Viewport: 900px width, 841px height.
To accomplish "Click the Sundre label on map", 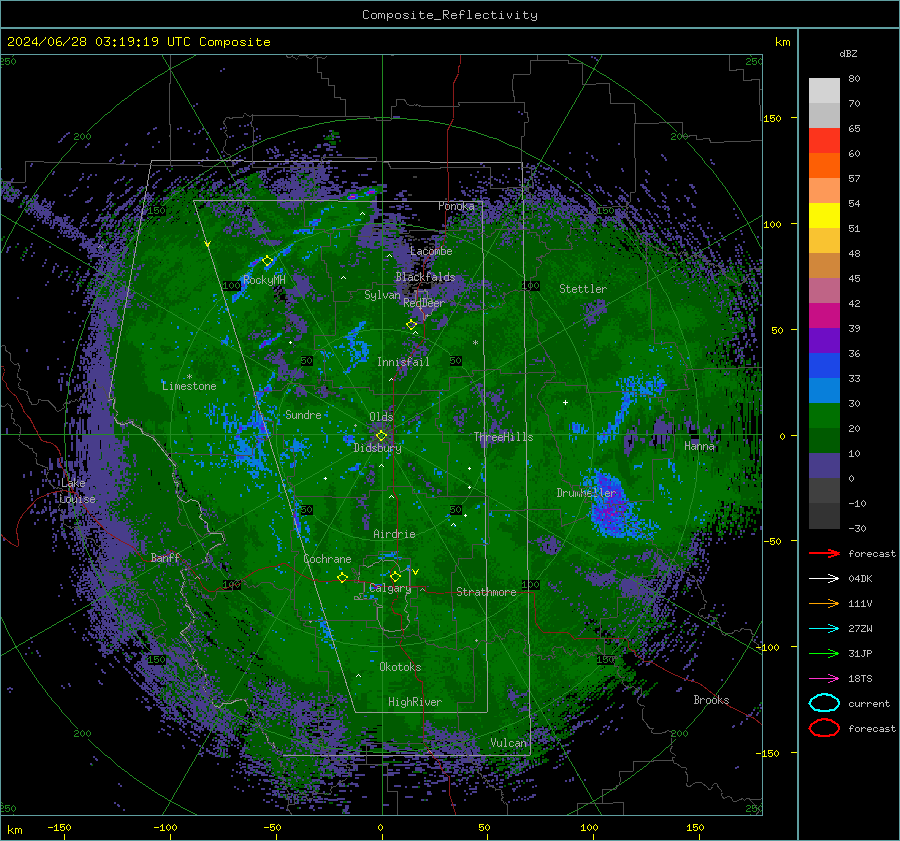I will pyautogui.click(x=303, y=415).
